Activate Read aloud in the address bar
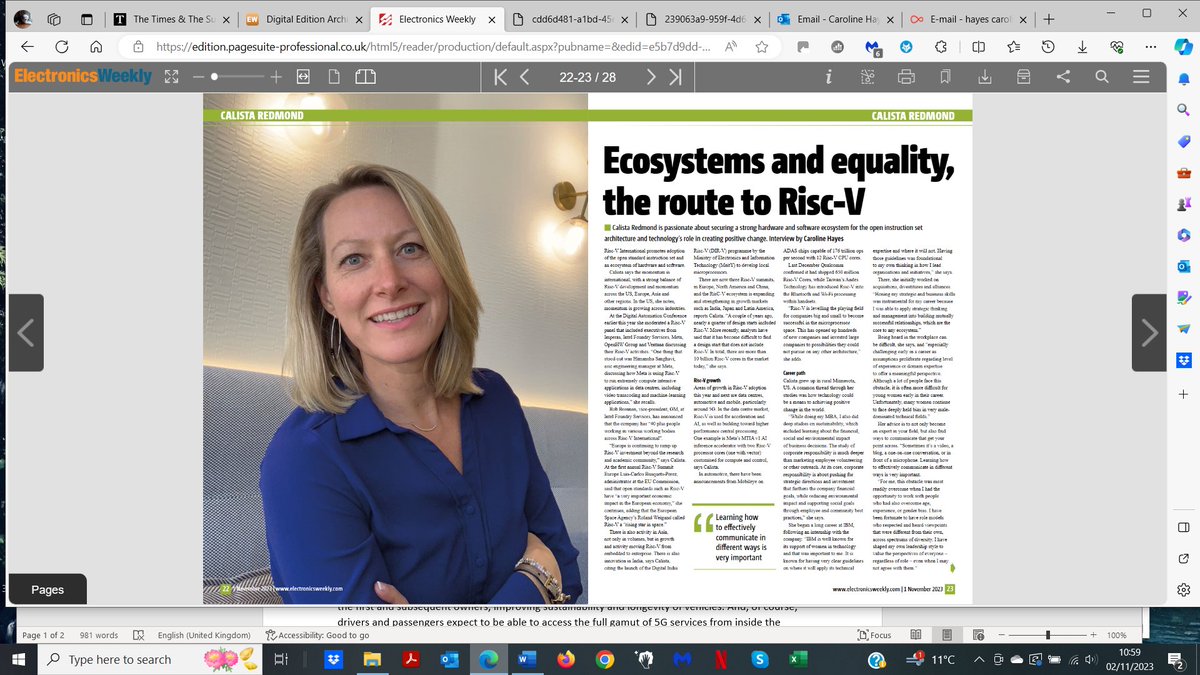 coord(732,46)
